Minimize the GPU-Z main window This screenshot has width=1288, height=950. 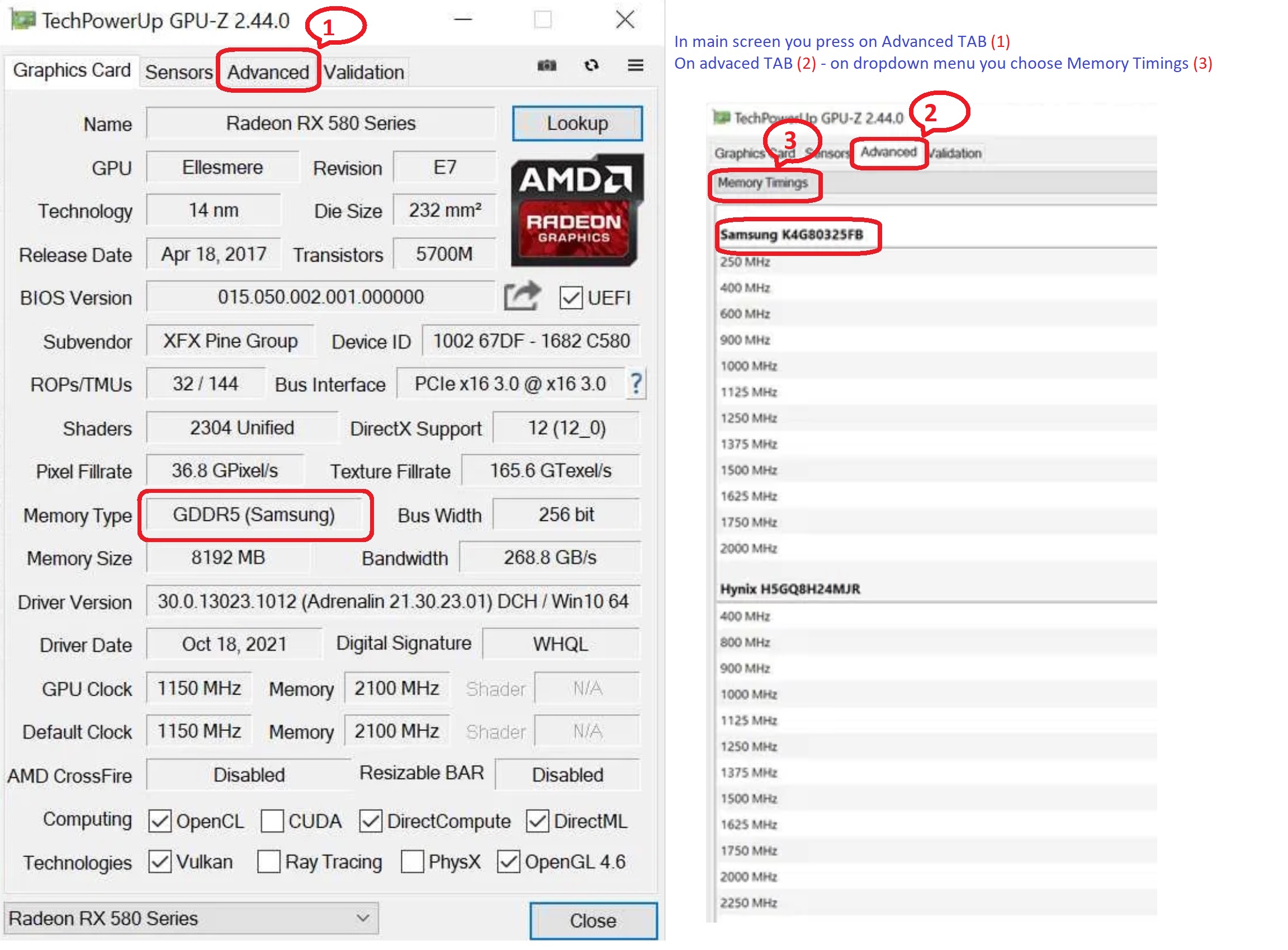463,20
